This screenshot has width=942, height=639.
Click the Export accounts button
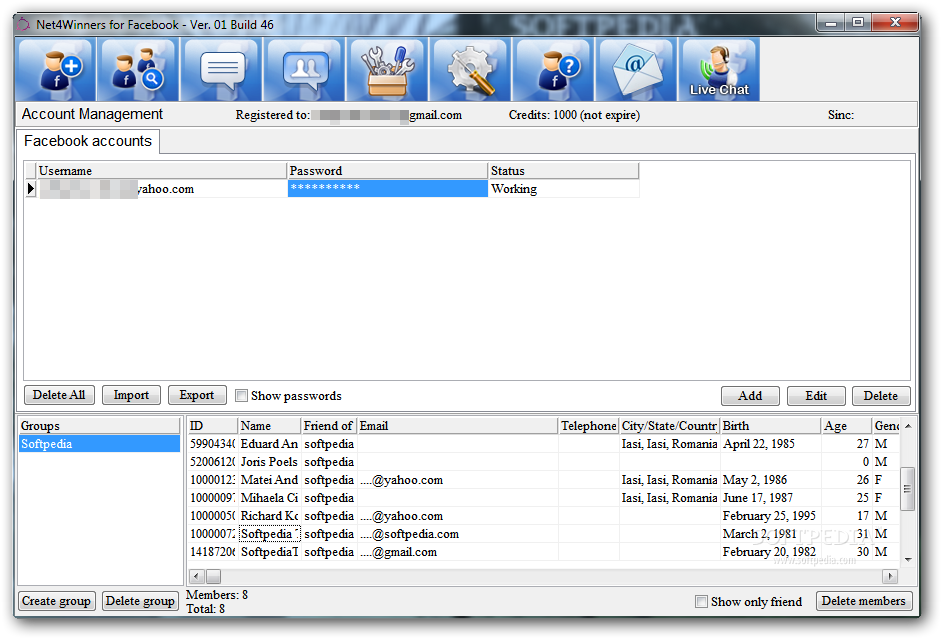[x=196, y=395]
